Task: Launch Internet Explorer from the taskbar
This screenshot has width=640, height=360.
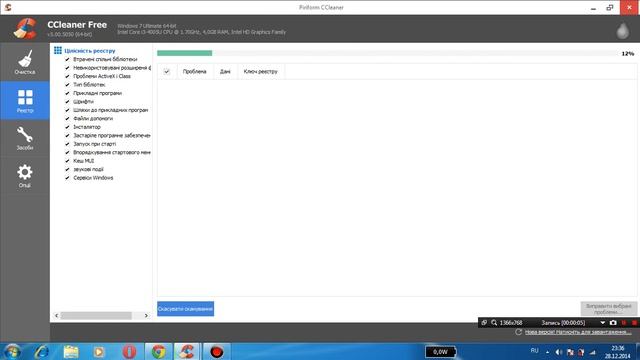Action: [x=42, y=351]
